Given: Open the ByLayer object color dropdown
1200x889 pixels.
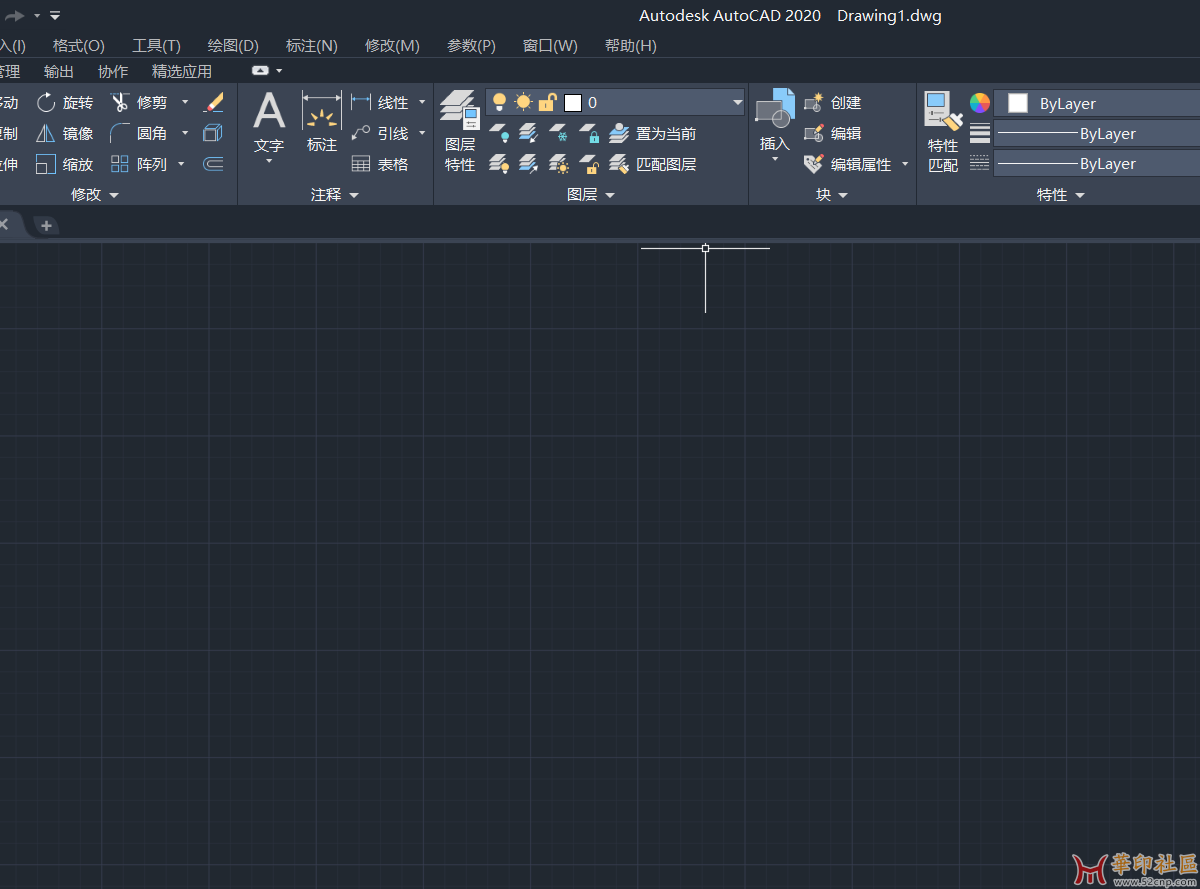Looking at the screenshot, I should pos(1097,103).
